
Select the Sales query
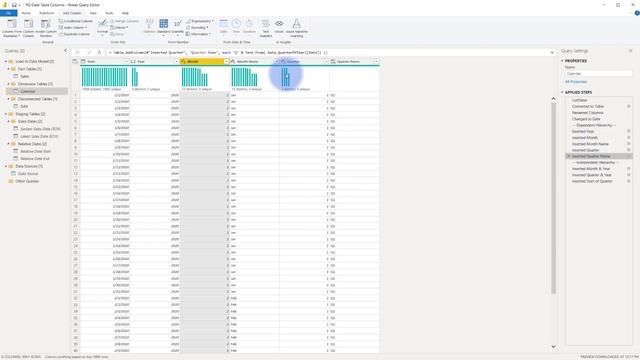coord(25,76)
